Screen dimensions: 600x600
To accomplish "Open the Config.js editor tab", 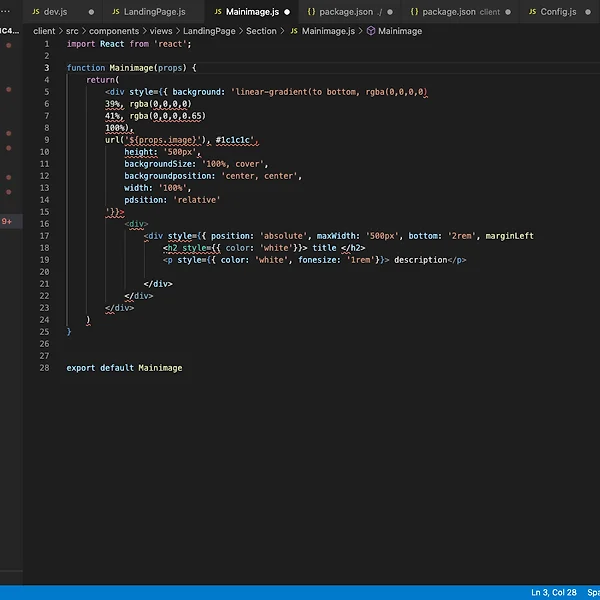I will click(557, 12).
